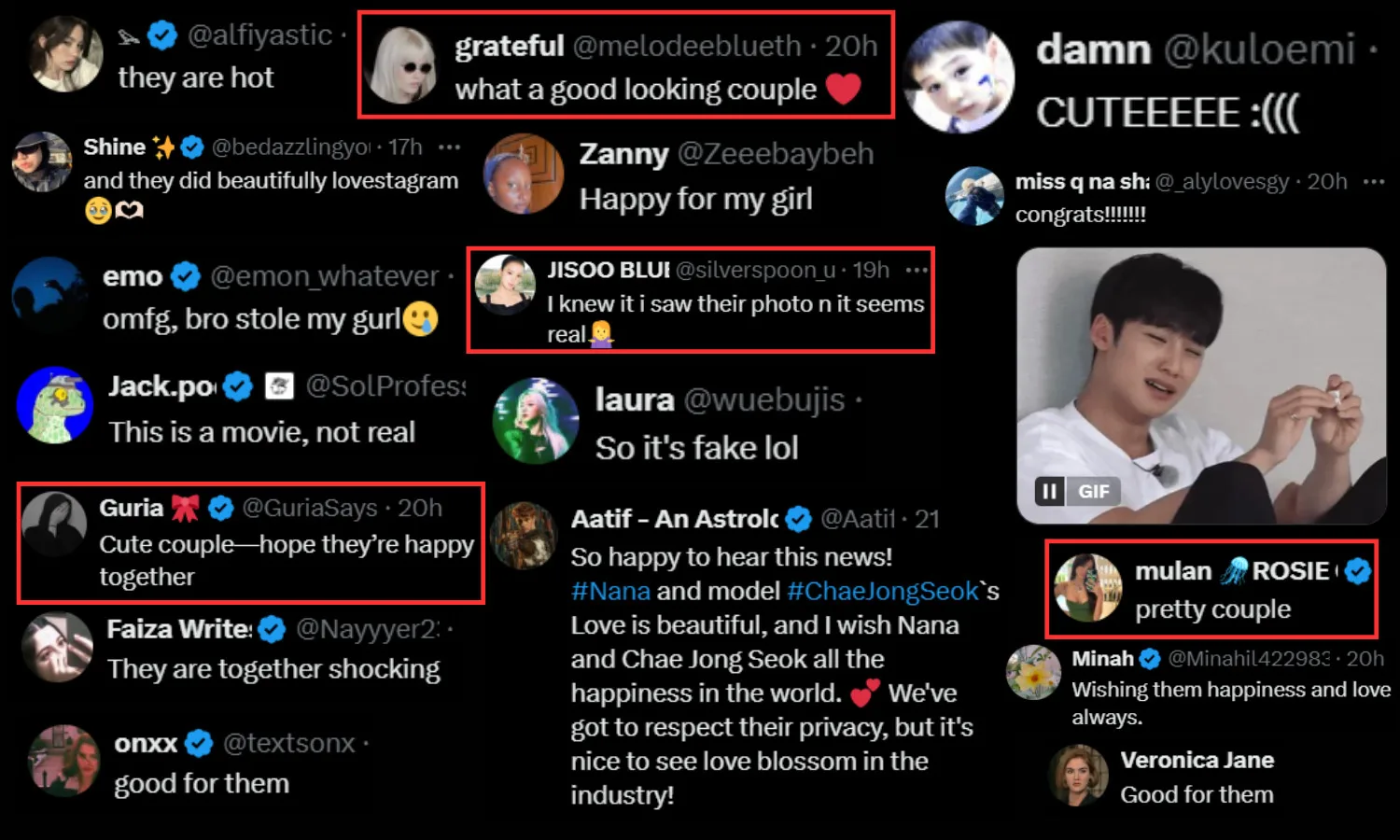Viewport: 1400px width, 840px height.
Task: Click the verified badge next to Guria
Action: [221, 508]
